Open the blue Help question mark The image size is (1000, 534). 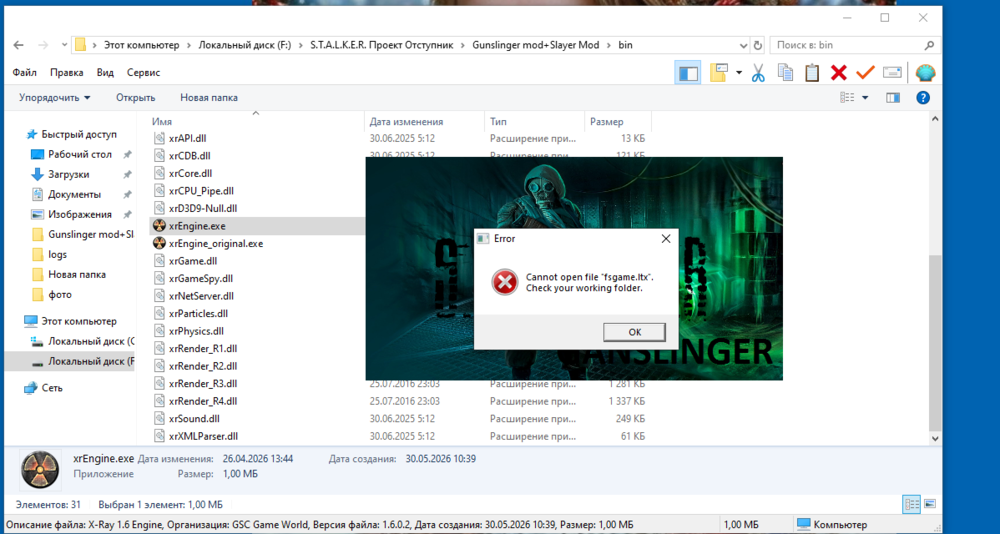[923, 98]
